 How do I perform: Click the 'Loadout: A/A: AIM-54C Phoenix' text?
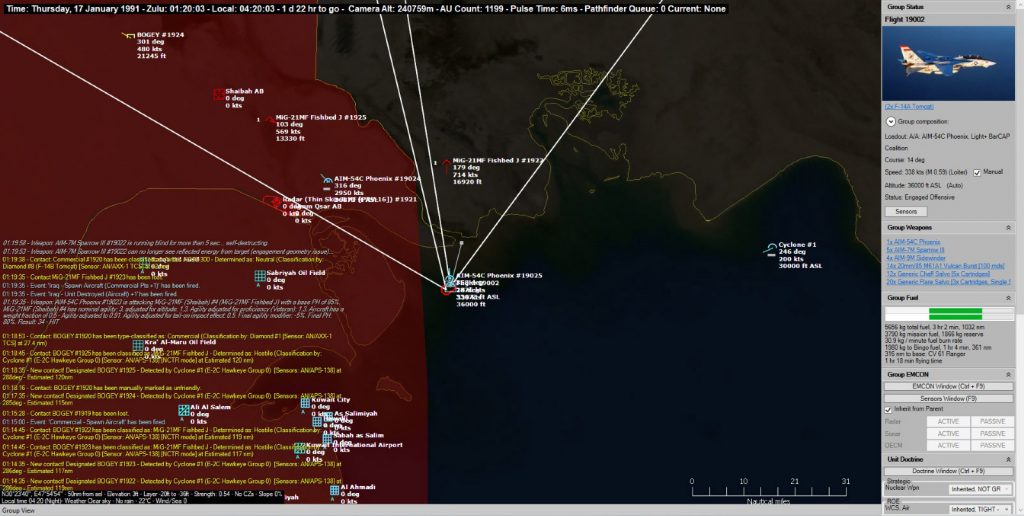(947, 137)
